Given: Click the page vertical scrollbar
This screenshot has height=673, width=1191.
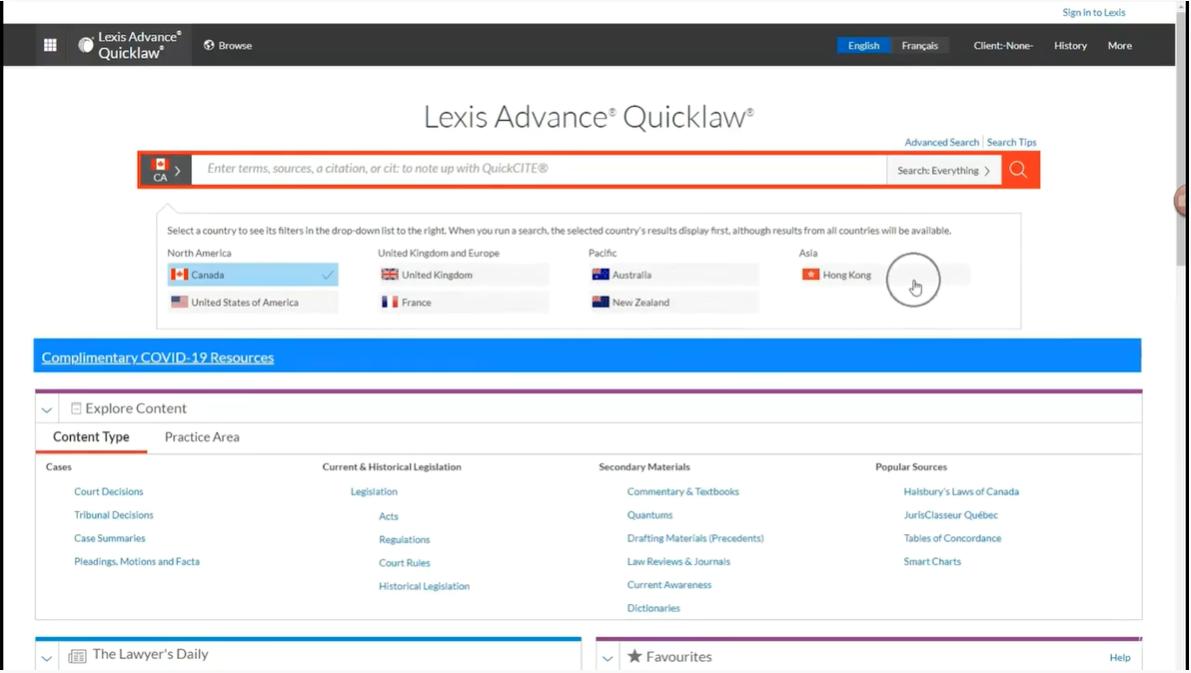Looking at the screenshot, I should (1182, 300).
